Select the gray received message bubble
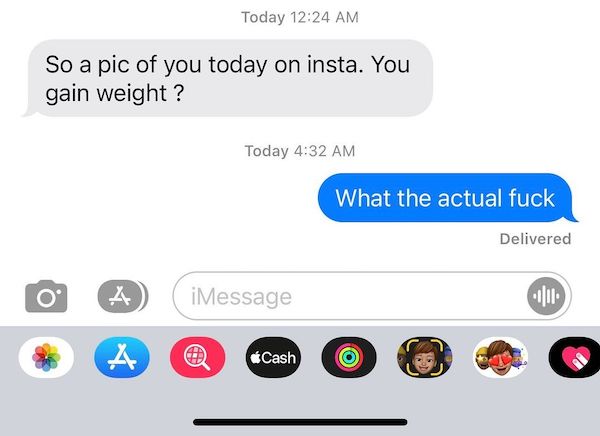 tap(228, 78)
